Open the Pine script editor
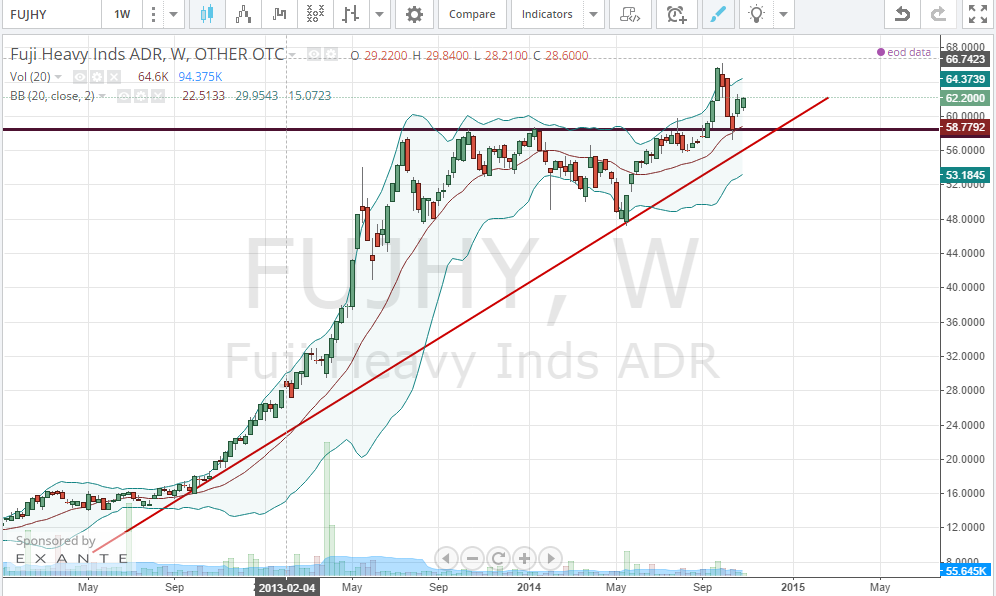 (x=630, y=14)
